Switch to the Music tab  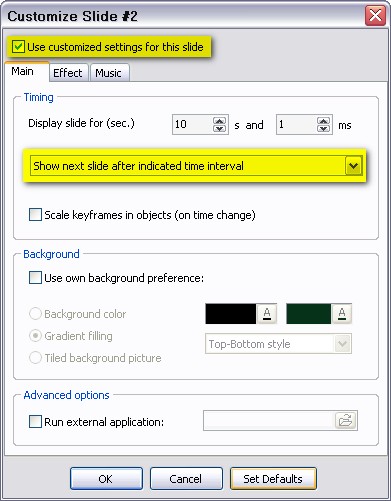click(109, 73)
